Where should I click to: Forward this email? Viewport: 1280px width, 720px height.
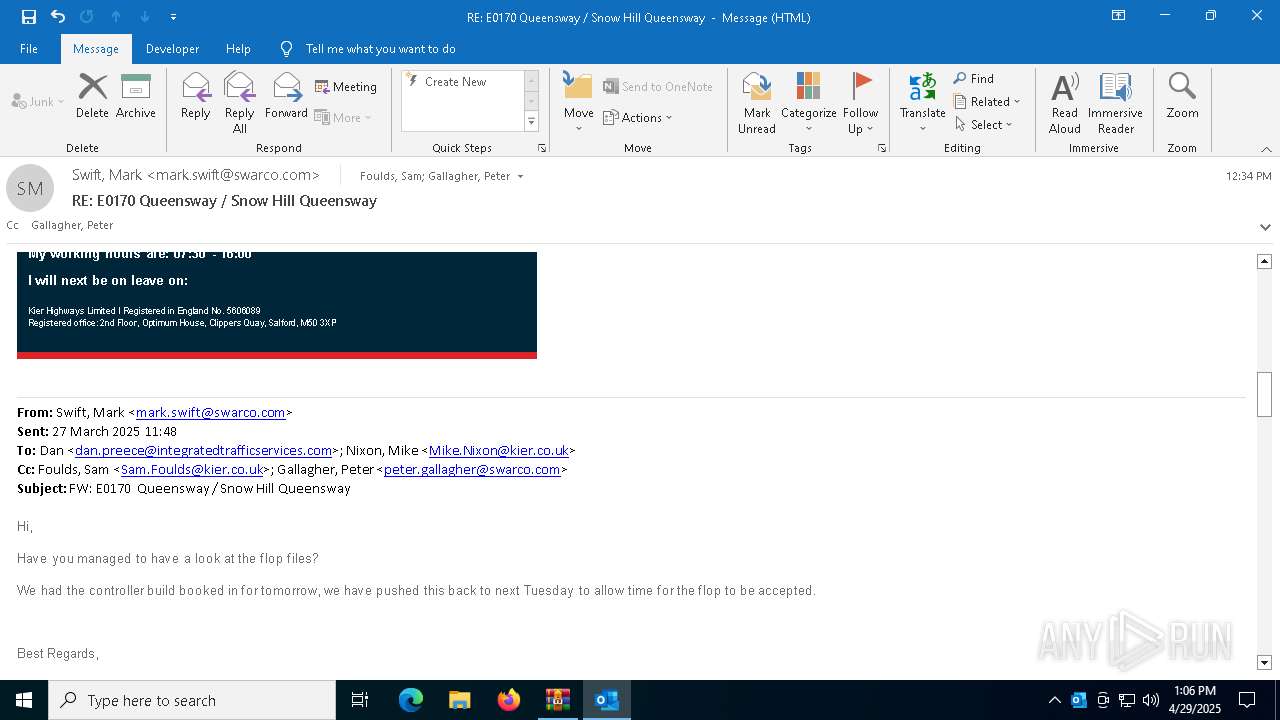click(x=287, y=96)
